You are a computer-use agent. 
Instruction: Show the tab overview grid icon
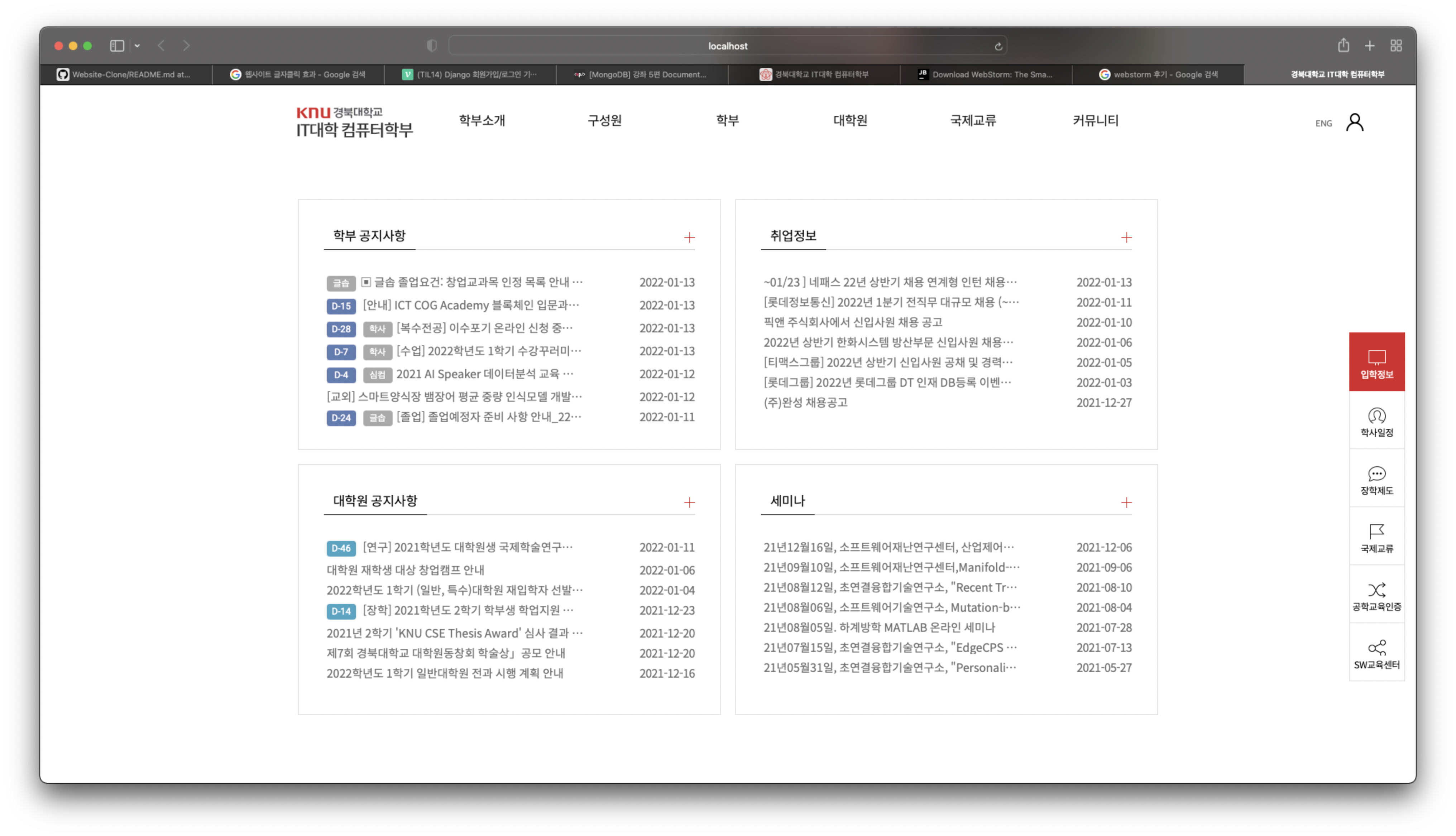point(1396,45)
